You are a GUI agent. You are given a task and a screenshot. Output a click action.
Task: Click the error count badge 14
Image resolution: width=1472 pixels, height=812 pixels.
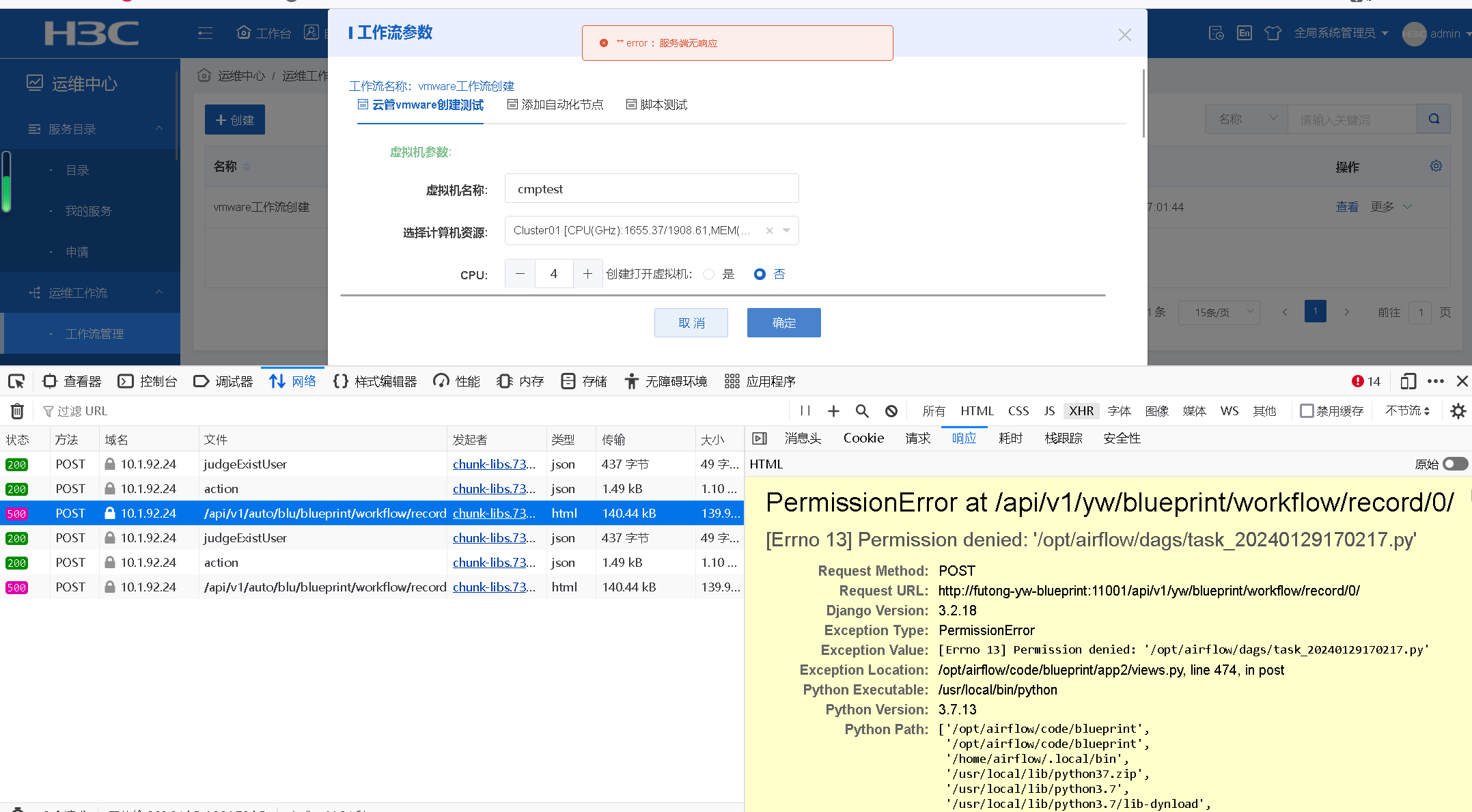coord(1365,381)
